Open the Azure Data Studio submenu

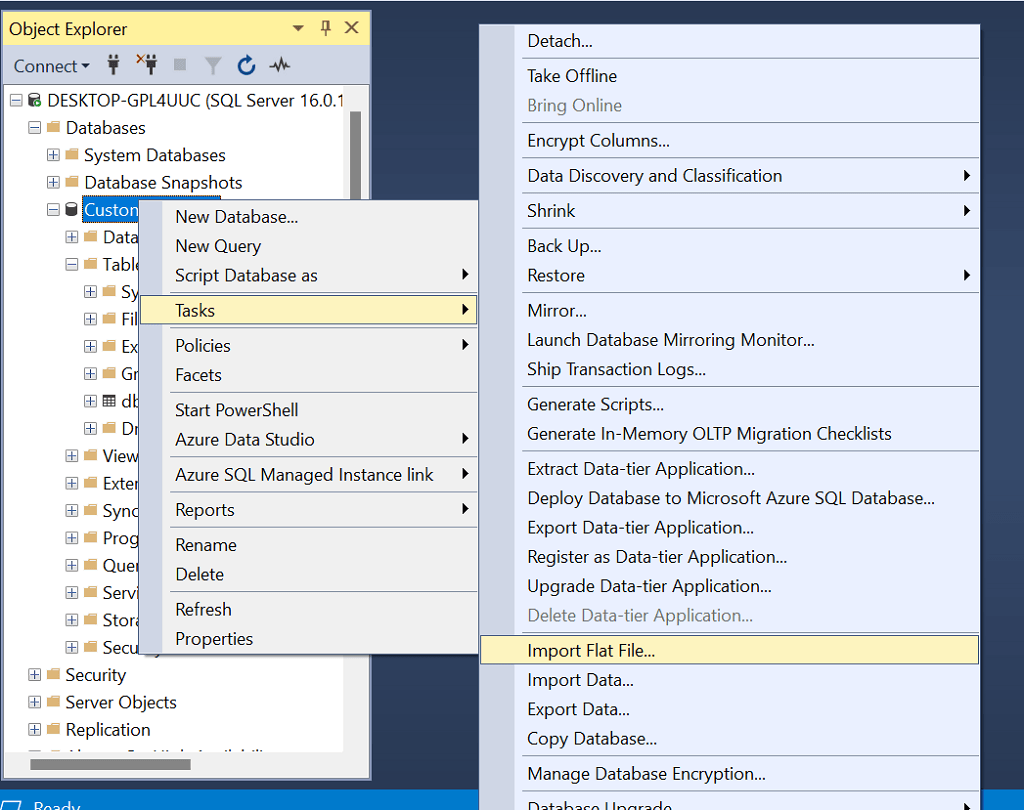coord(310,439)
